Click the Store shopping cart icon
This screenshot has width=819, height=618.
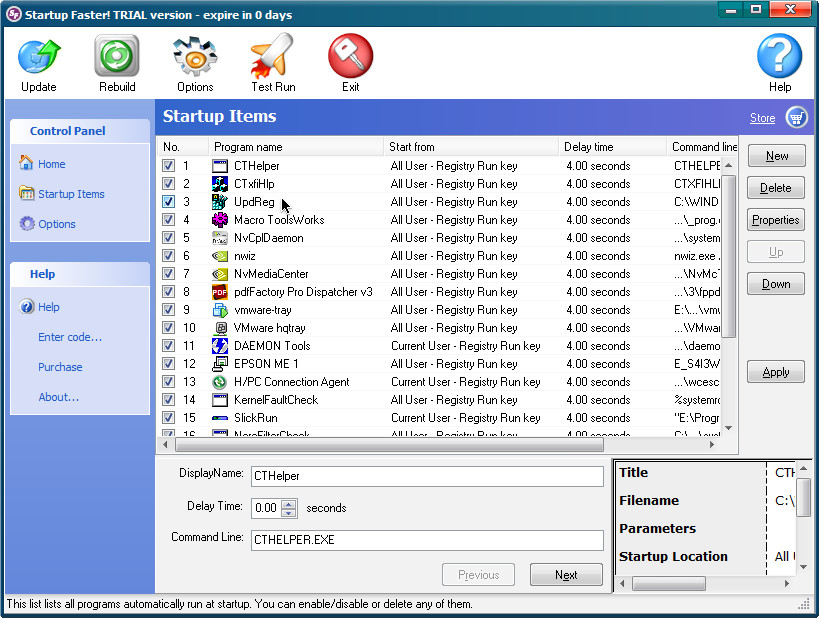[x=797, y=118]
